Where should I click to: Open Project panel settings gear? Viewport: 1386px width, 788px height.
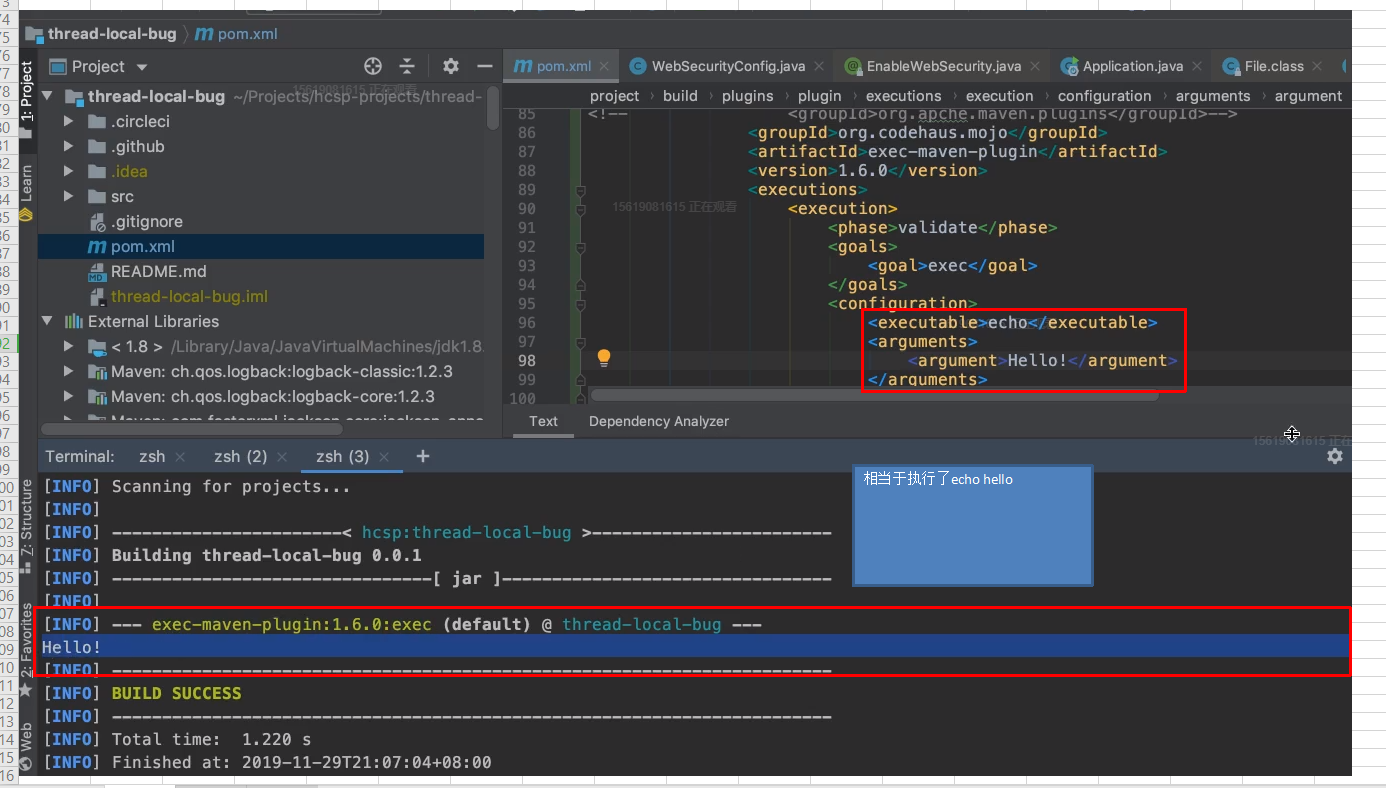451,66
